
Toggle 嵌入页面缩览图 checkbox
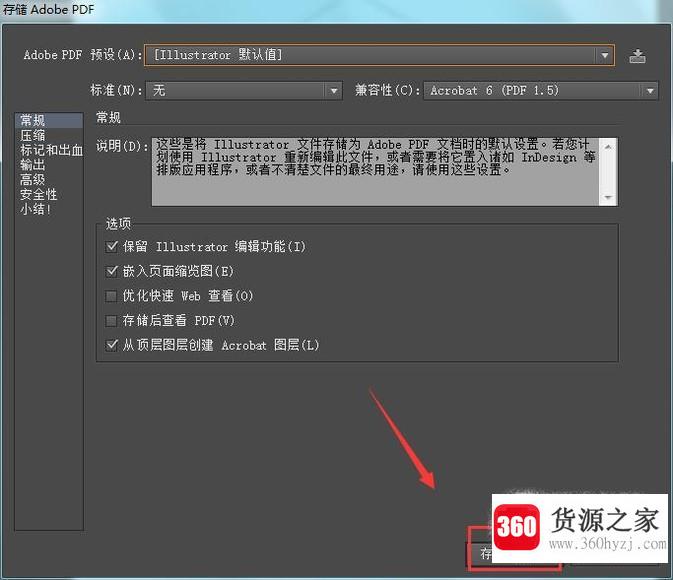111,271
